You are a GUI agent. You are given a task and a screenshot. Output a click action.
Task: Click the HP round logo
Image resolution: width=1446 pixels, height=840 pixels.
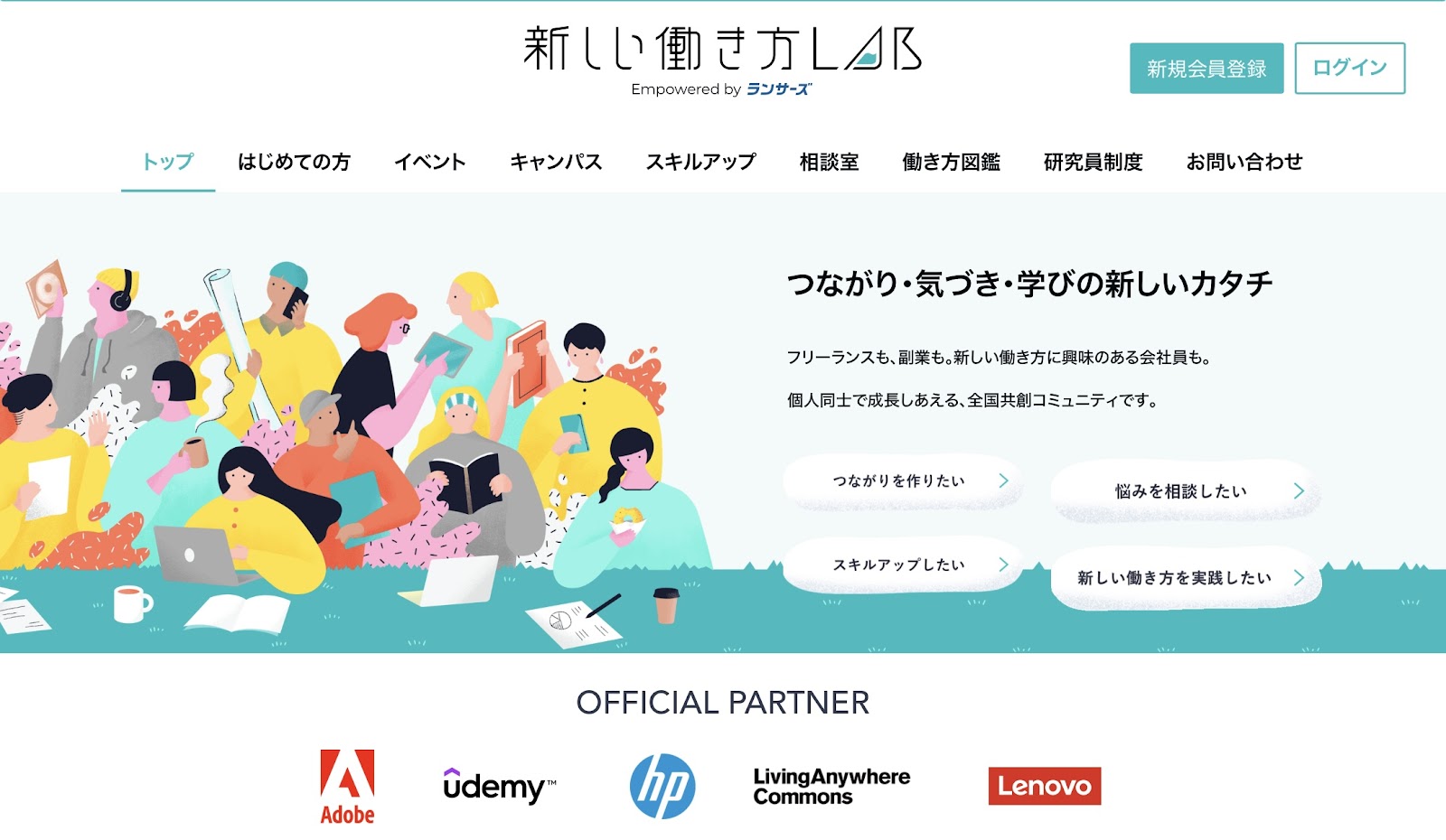tap(662, 787)
